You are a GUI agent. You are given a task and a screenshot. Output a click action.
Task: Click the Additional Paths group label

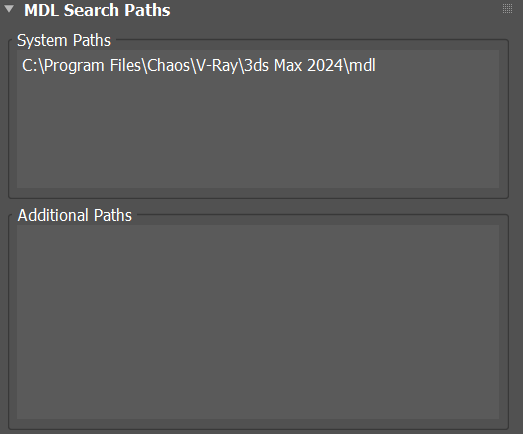click(75, 215)
